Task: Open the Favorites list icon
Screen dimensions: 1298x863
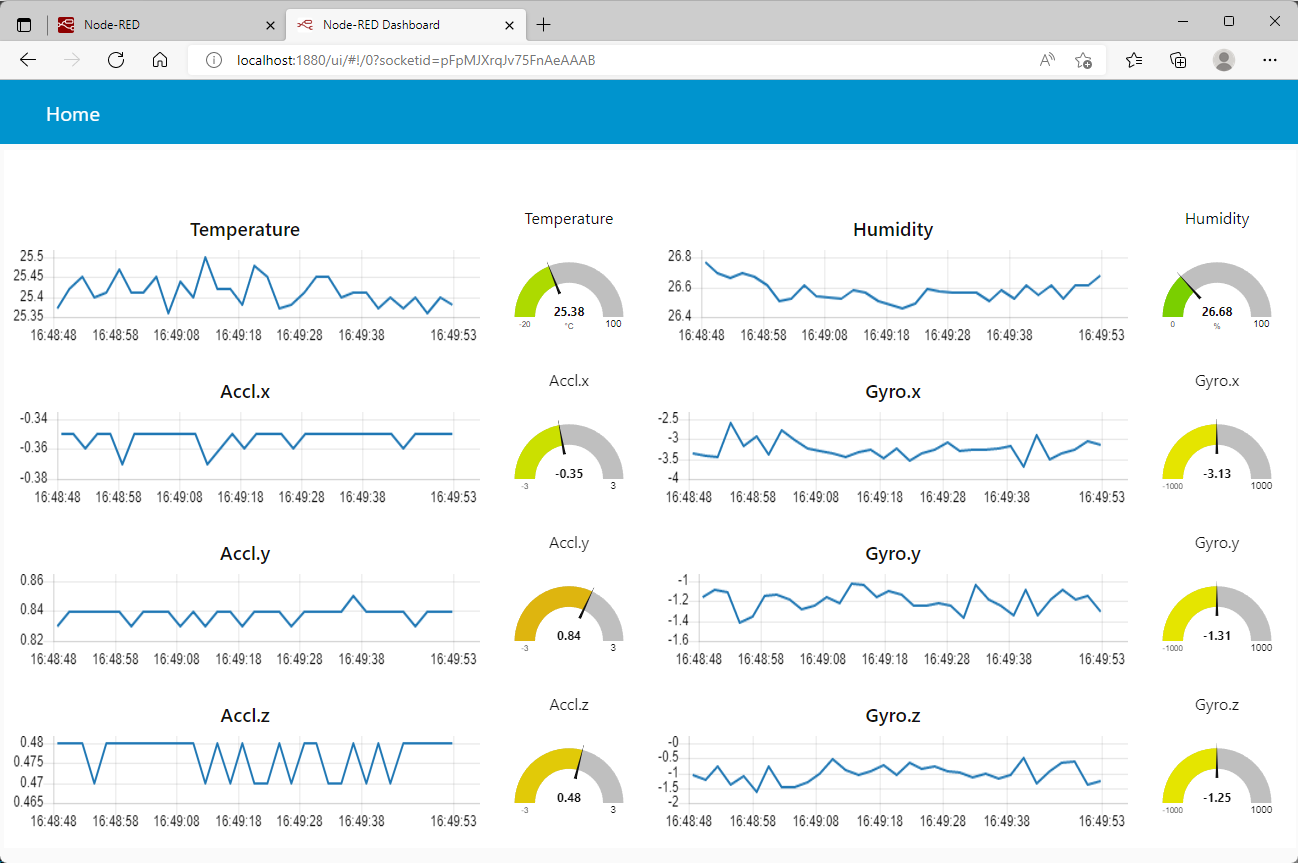Action: click(1134, 60)
